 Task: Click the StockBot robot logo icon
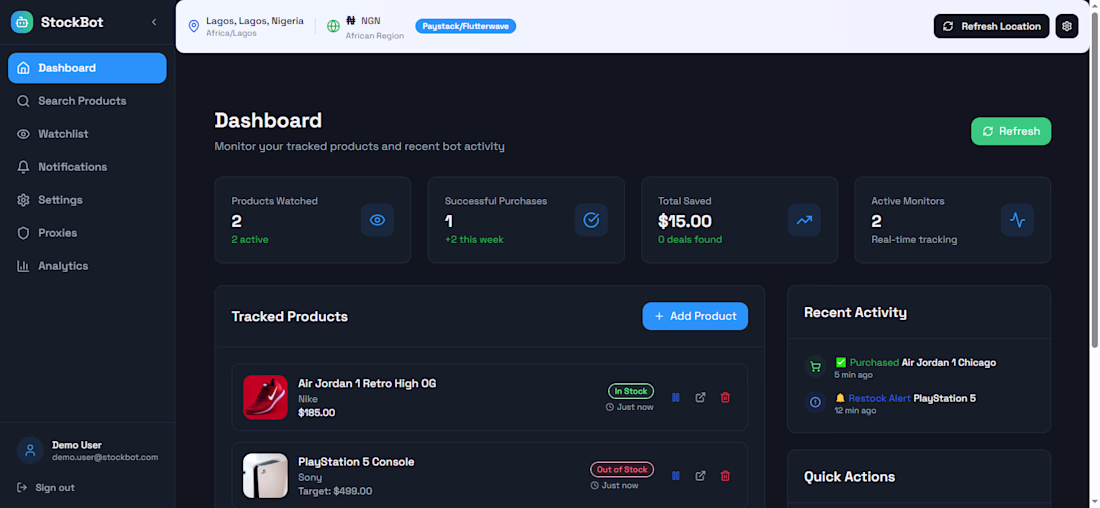(x=22, y=22)
